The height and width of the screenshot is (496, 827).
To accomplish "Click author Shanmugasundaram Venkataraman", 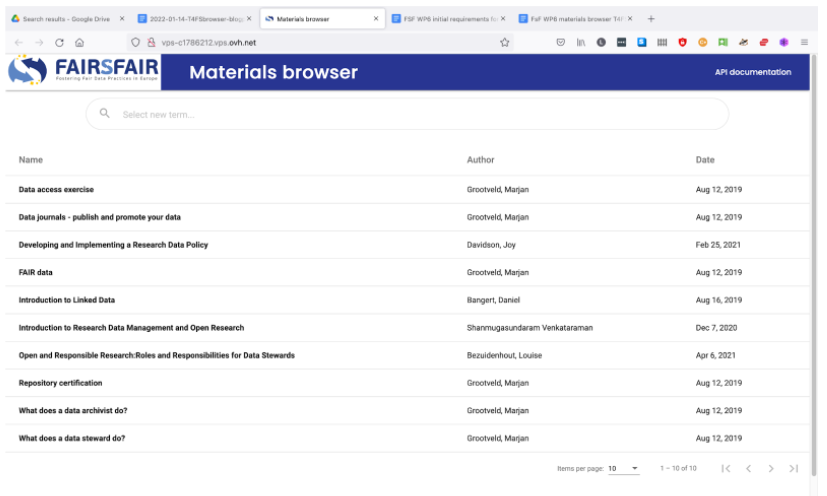I will tap(530, 328).
